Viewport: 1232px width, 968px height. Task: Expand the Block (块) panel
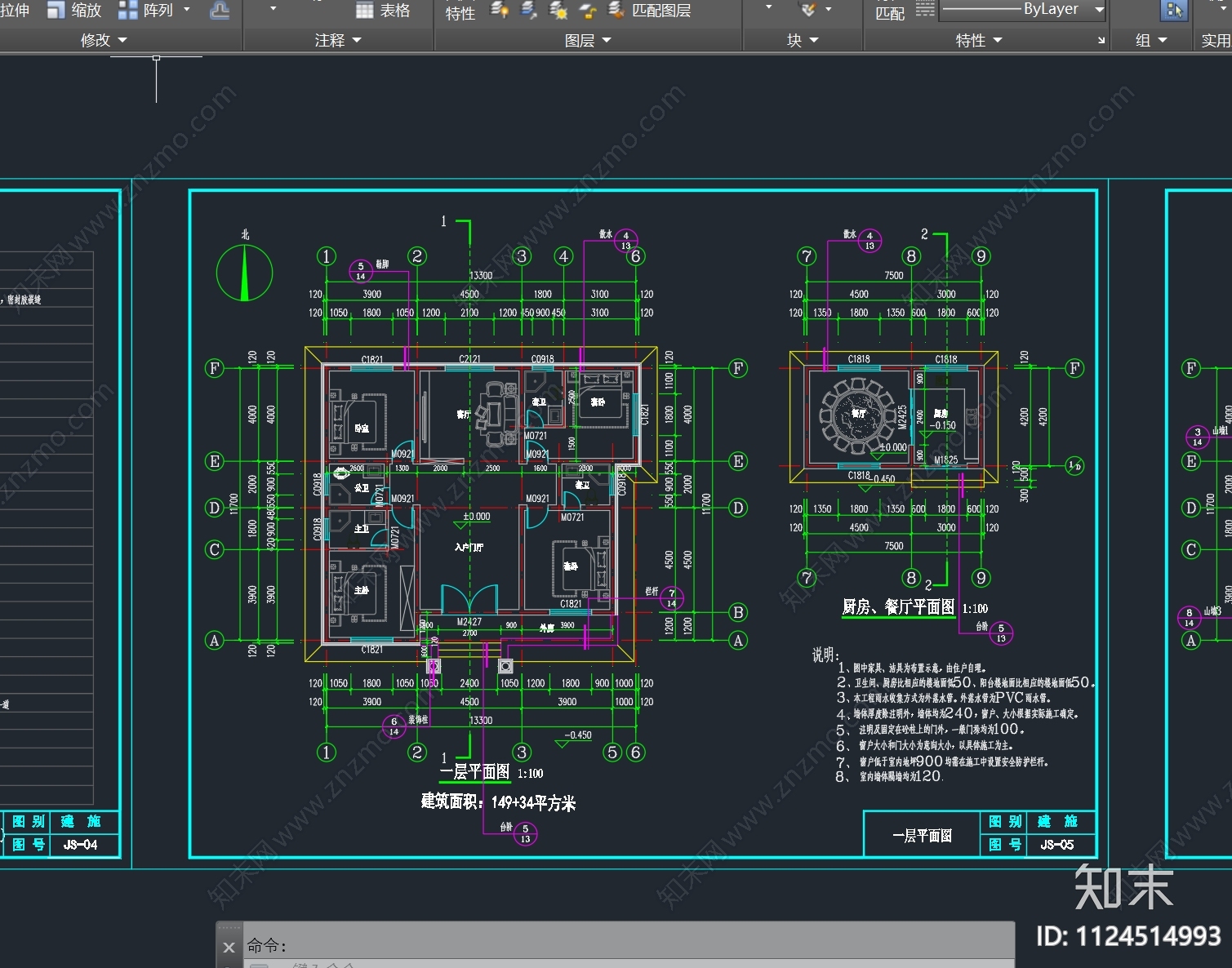click(x=803, y=40)
